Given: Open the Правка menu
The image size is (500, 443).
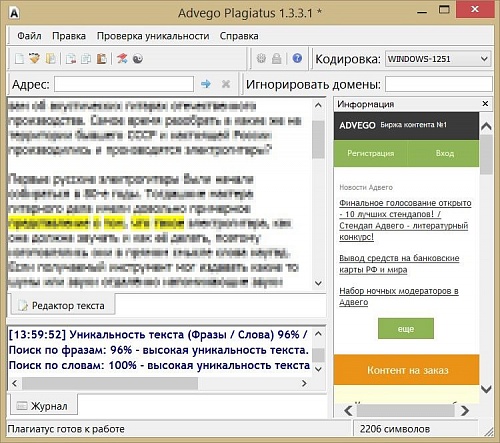Looking at the screenshot, I should coord(69,36).
